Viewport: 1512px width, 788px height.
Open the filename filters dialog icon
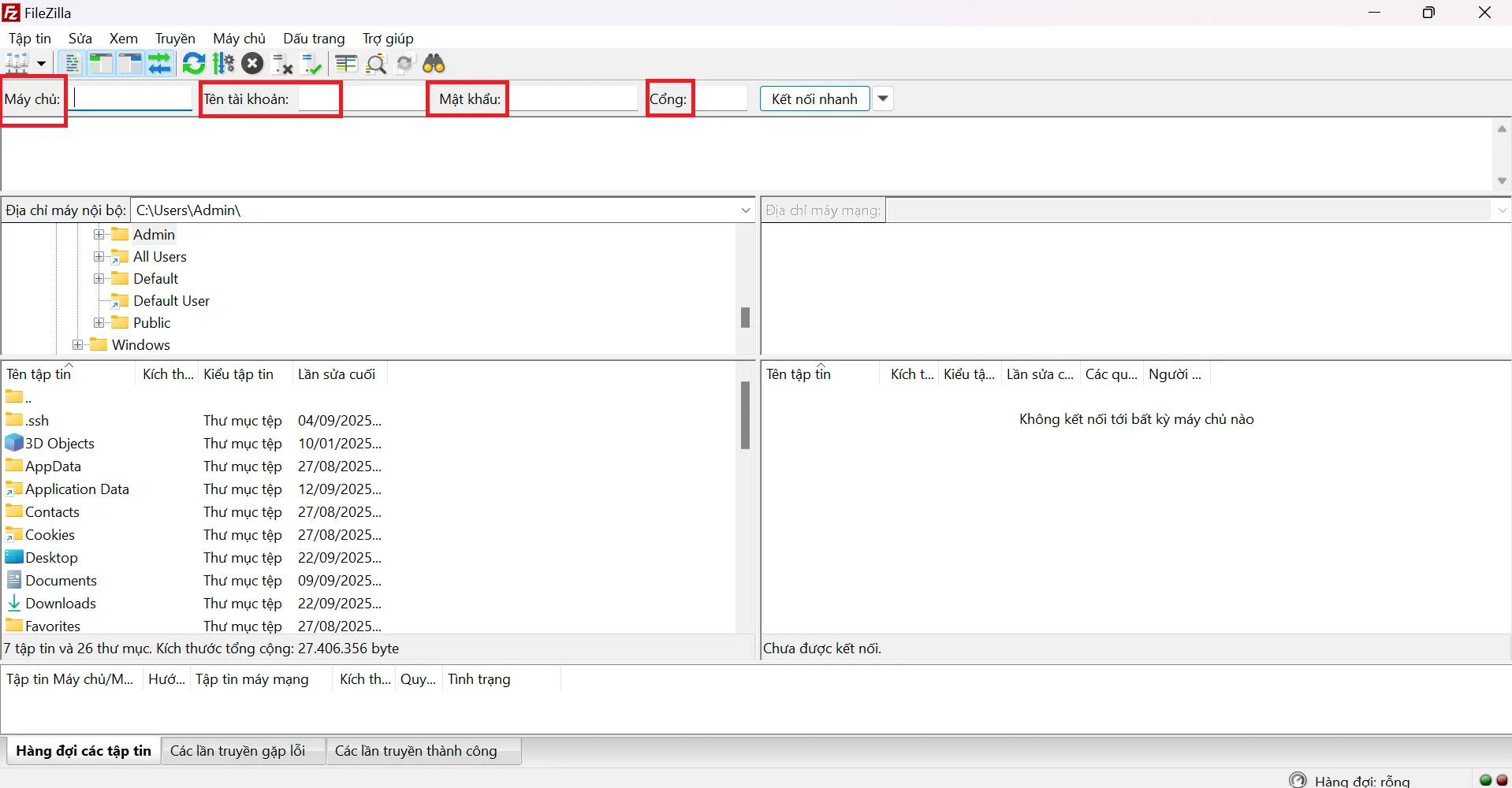[346, 64]
